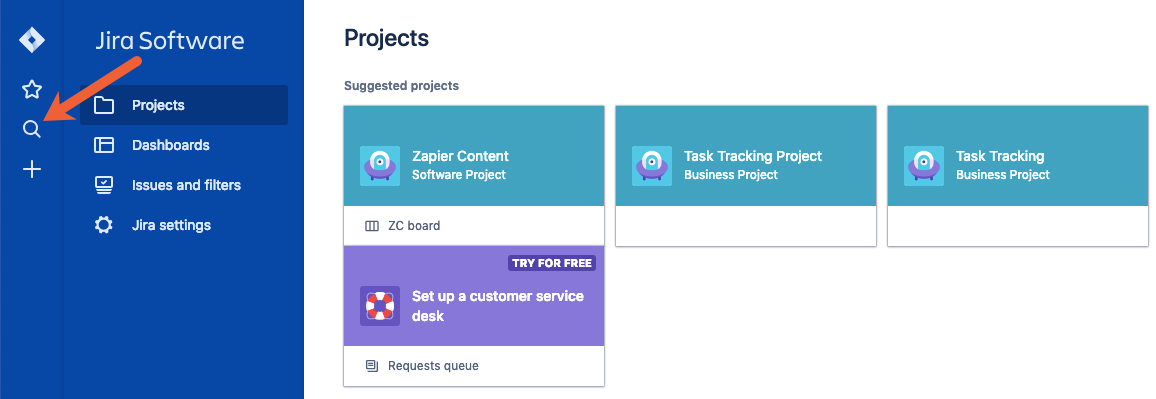Viewport: 1156px width, 399px height.
Task: Click the Zapier Content project avatar
Action: [x=380, y=165]
